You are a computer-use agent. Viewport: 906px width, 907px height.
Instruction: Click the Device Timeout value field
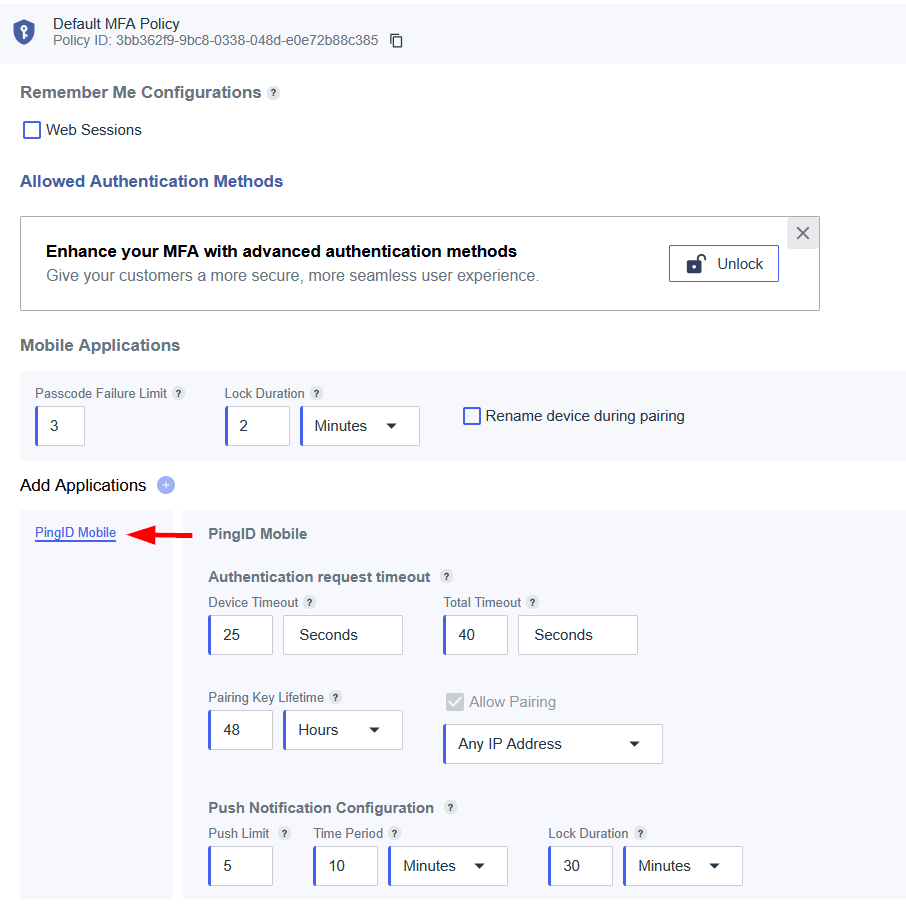[241, 635]
